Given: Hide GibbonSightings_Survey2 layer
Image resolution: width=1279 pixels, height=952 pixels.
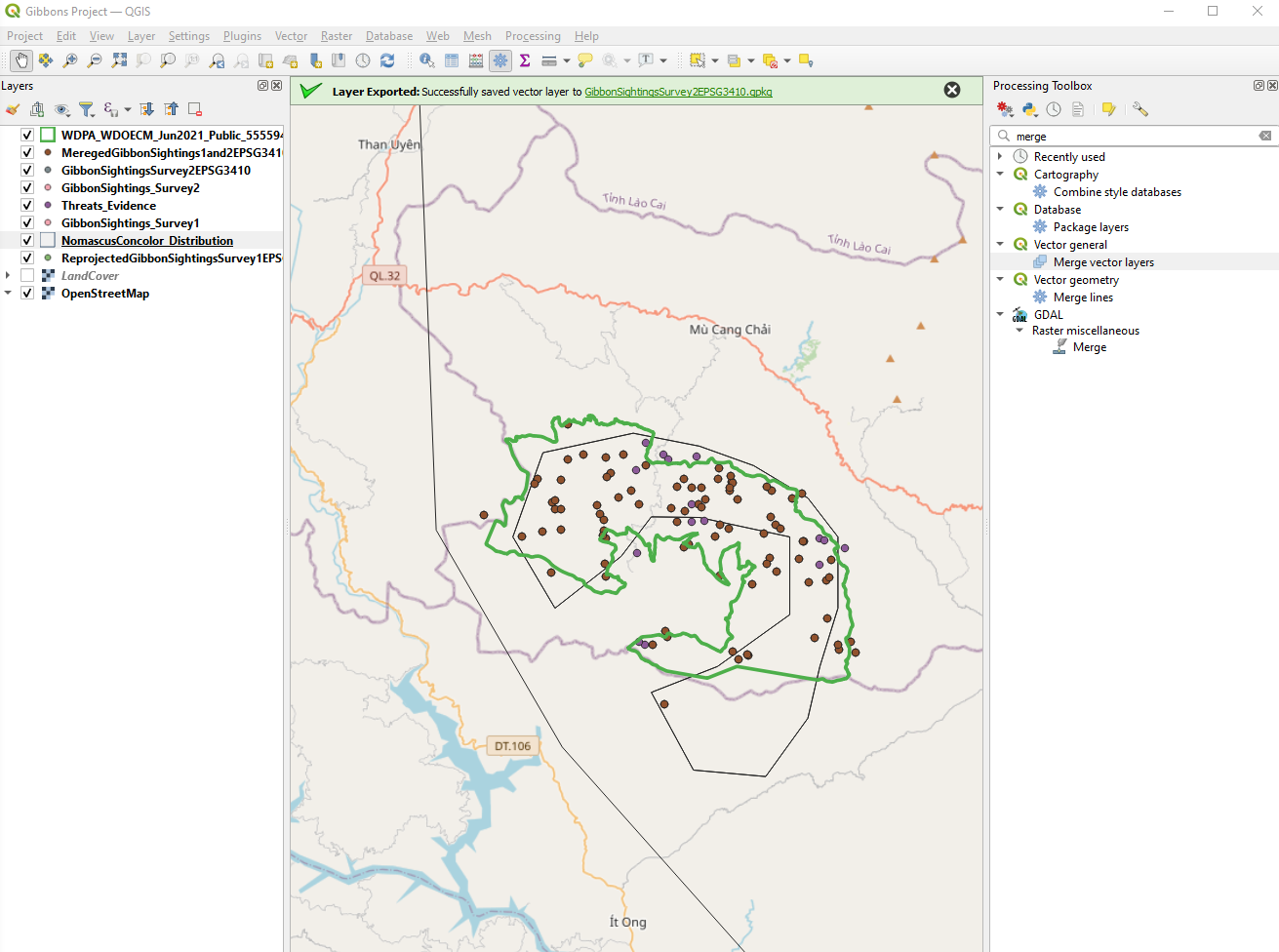Looking at the screenshot, I should pyautogui.click(x=27, y=187).
